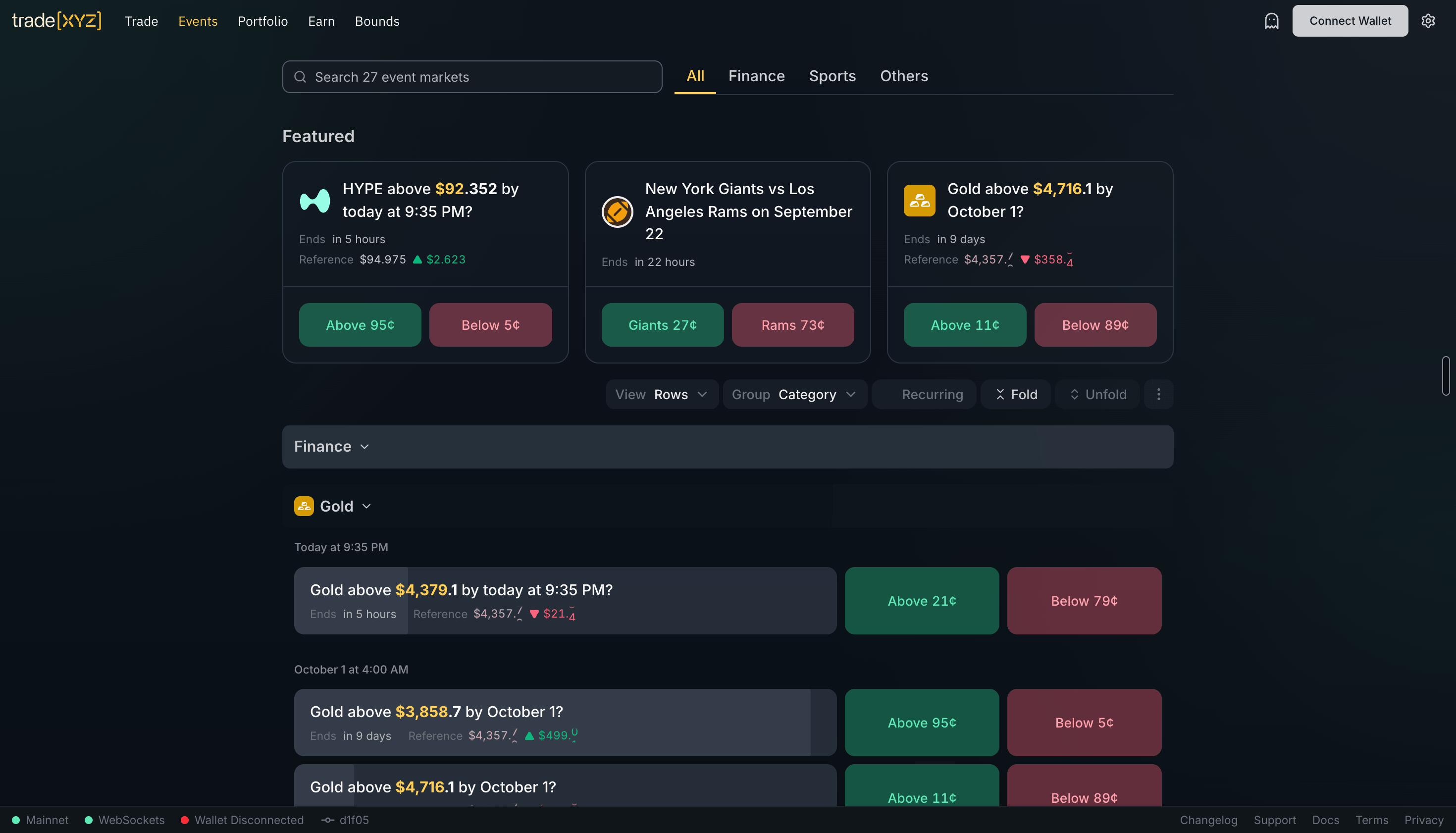The width and height of the screenshot is (1456, 833).
Task: Click the football icon on Giants vs Rams card
Action: click(x=617, y=211)
